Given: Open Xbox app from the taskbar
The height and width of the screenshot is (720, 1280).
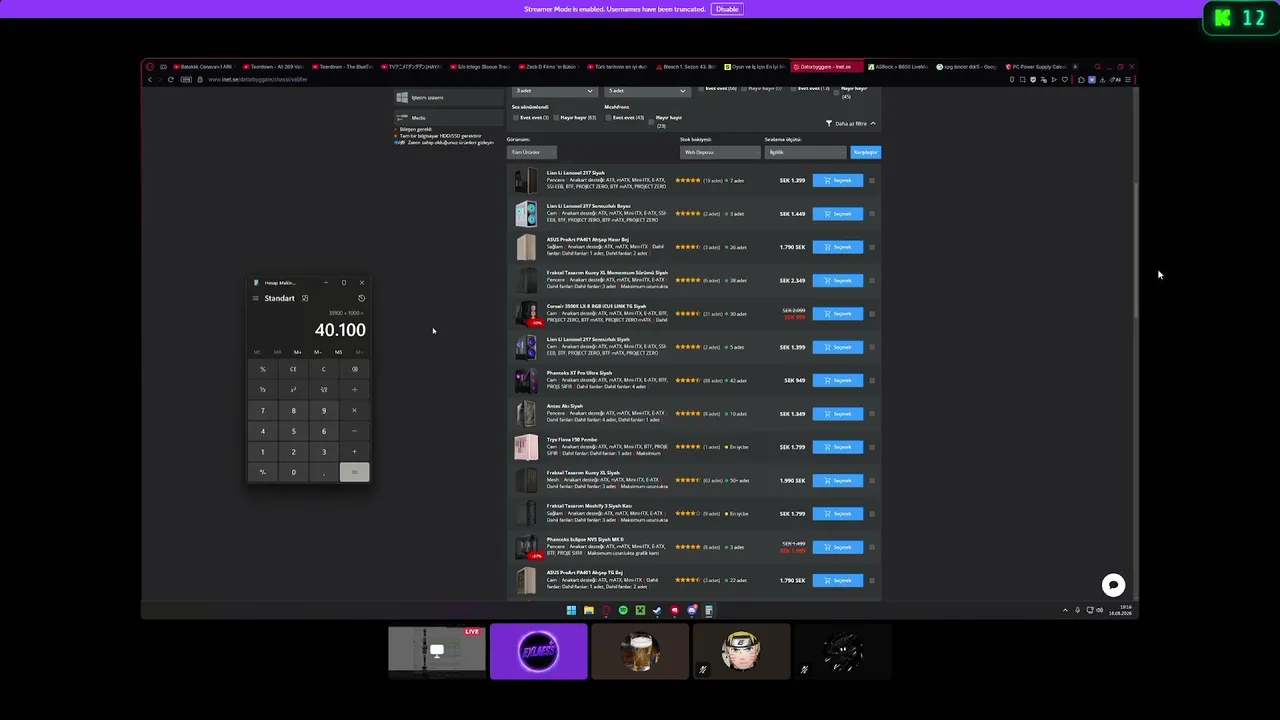Looking at the screenshot, I should pyautogui.click(x=640, y=610).
